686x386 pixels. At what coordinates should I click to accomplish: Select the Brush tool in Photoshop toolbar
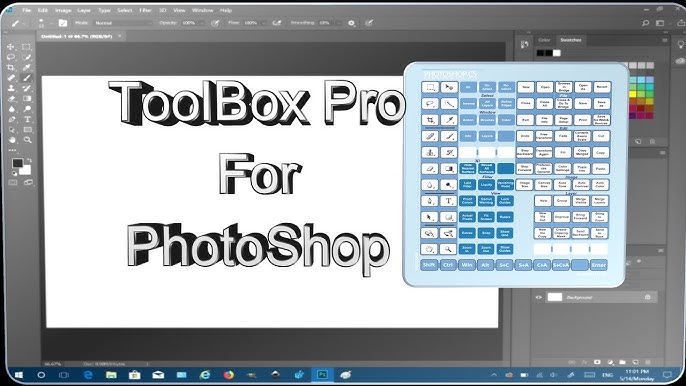pyautogui.click(x=27, y=78)
